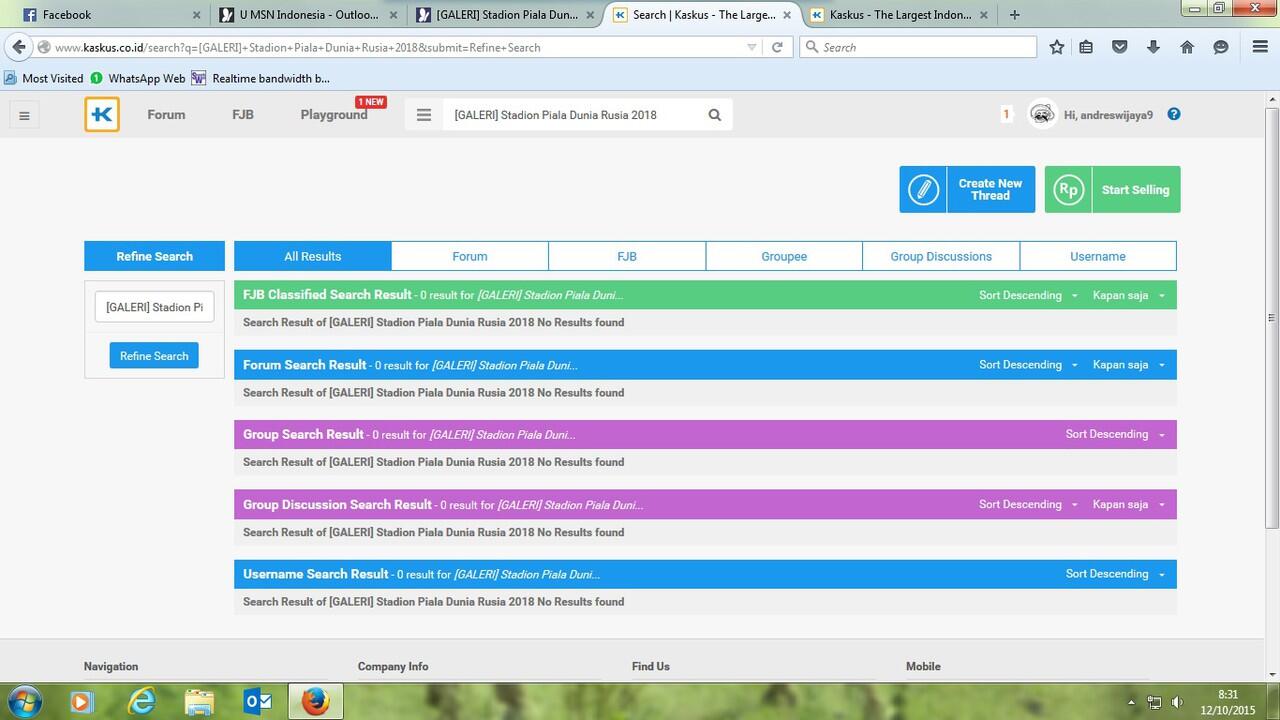This screenshot has width=1280, height=720.
Task: Open Forum Search Kapan saja dropdown
Action: pyautogui.click(x=1129, y=365)
